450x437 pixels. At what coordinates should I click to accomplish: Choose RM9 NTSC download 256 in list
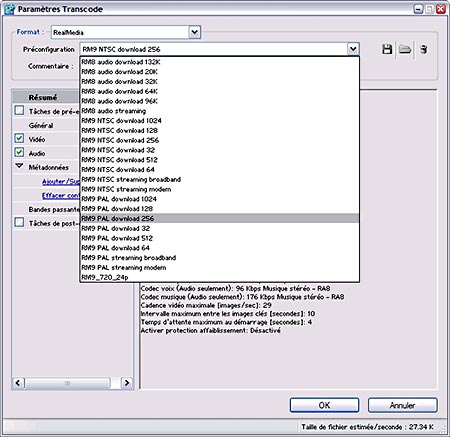coord(219,140)
